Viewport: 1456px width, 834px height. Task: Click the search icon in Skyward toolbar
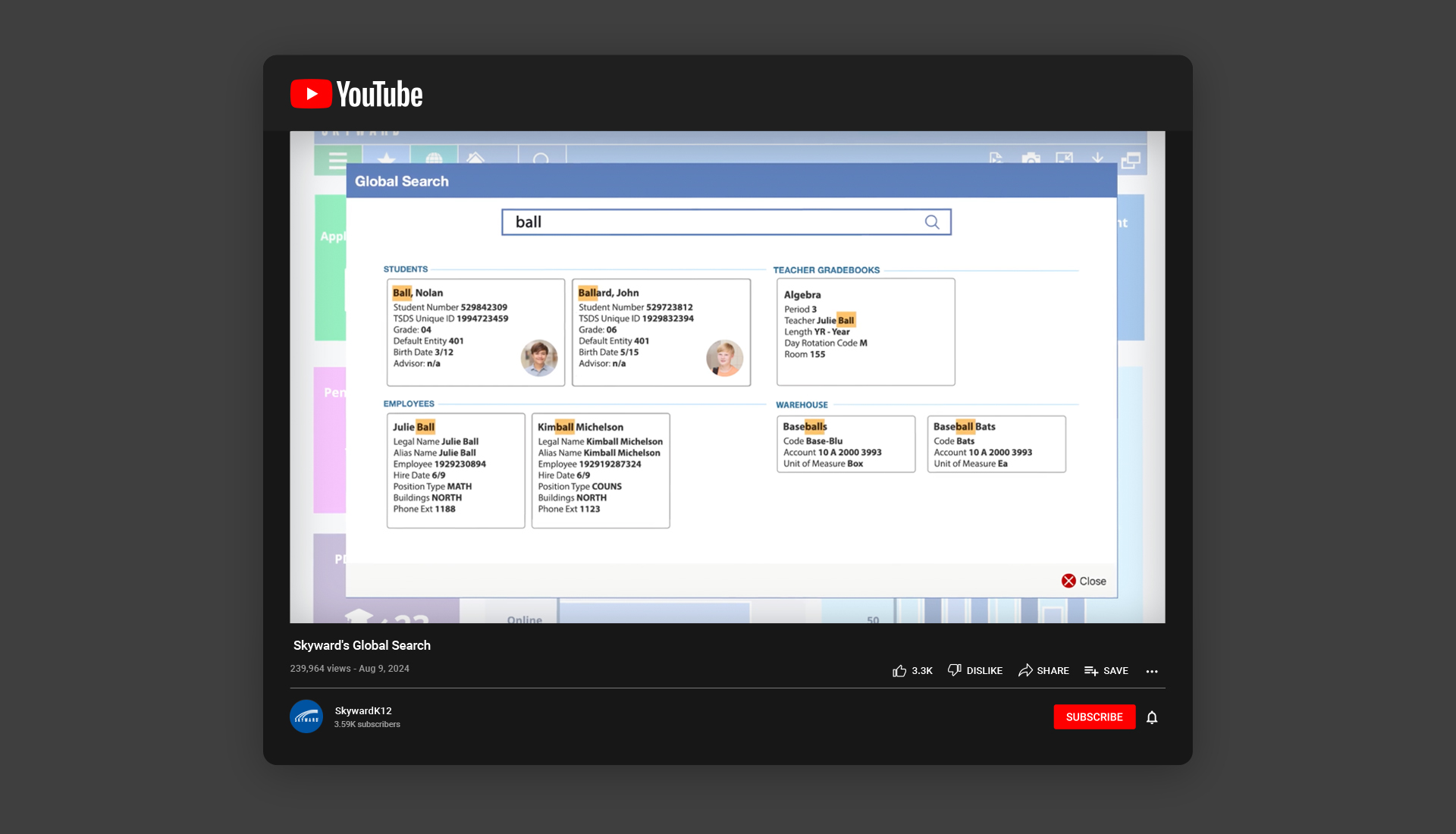pos(541,158)
